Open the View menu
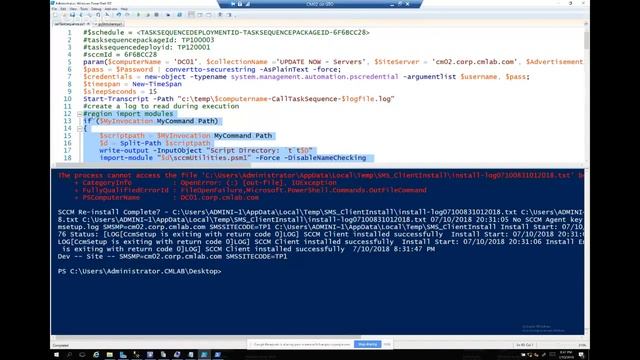The height and width of the screenshot is (360, 640). (73, 9)
